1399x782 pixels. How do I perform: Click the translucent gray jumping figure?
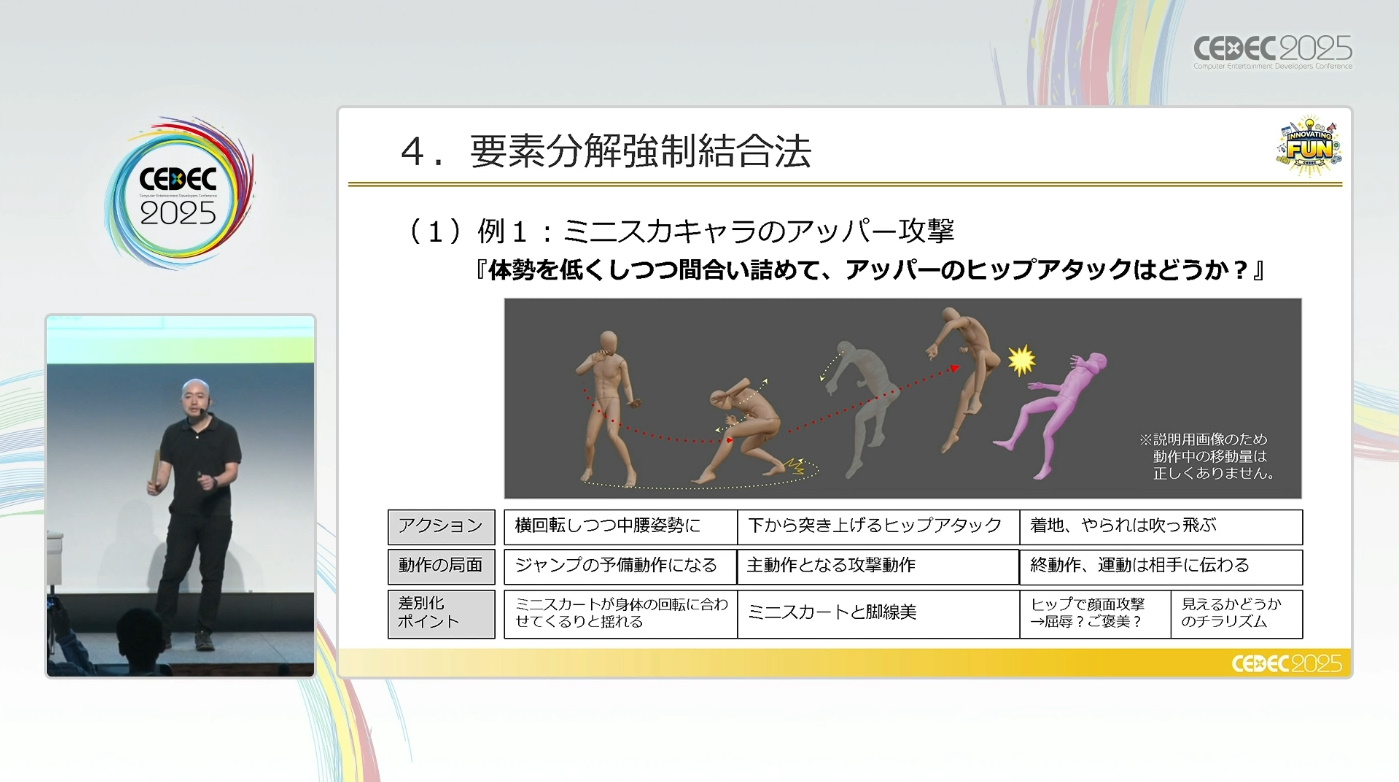tap(858, 405)
